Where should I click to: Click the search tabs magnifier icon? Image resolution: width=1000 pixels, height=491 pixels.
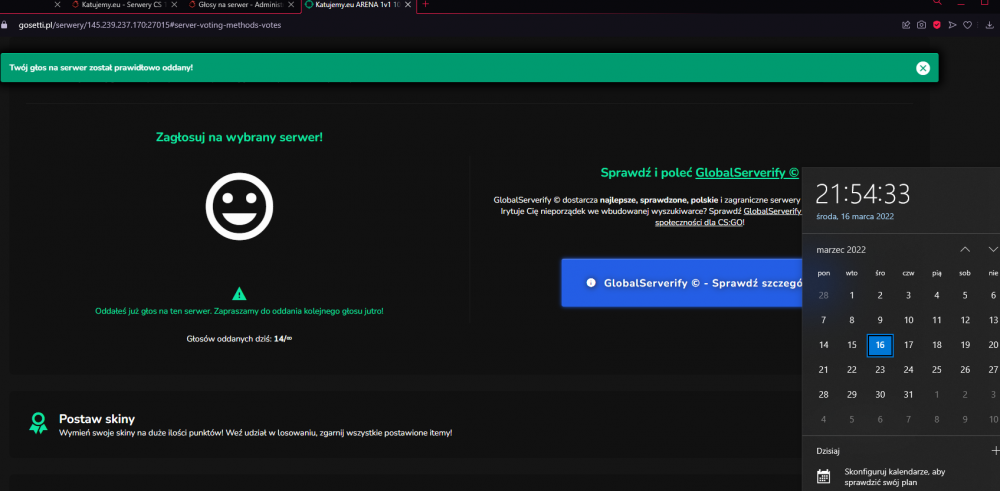(x=937, y=3)
